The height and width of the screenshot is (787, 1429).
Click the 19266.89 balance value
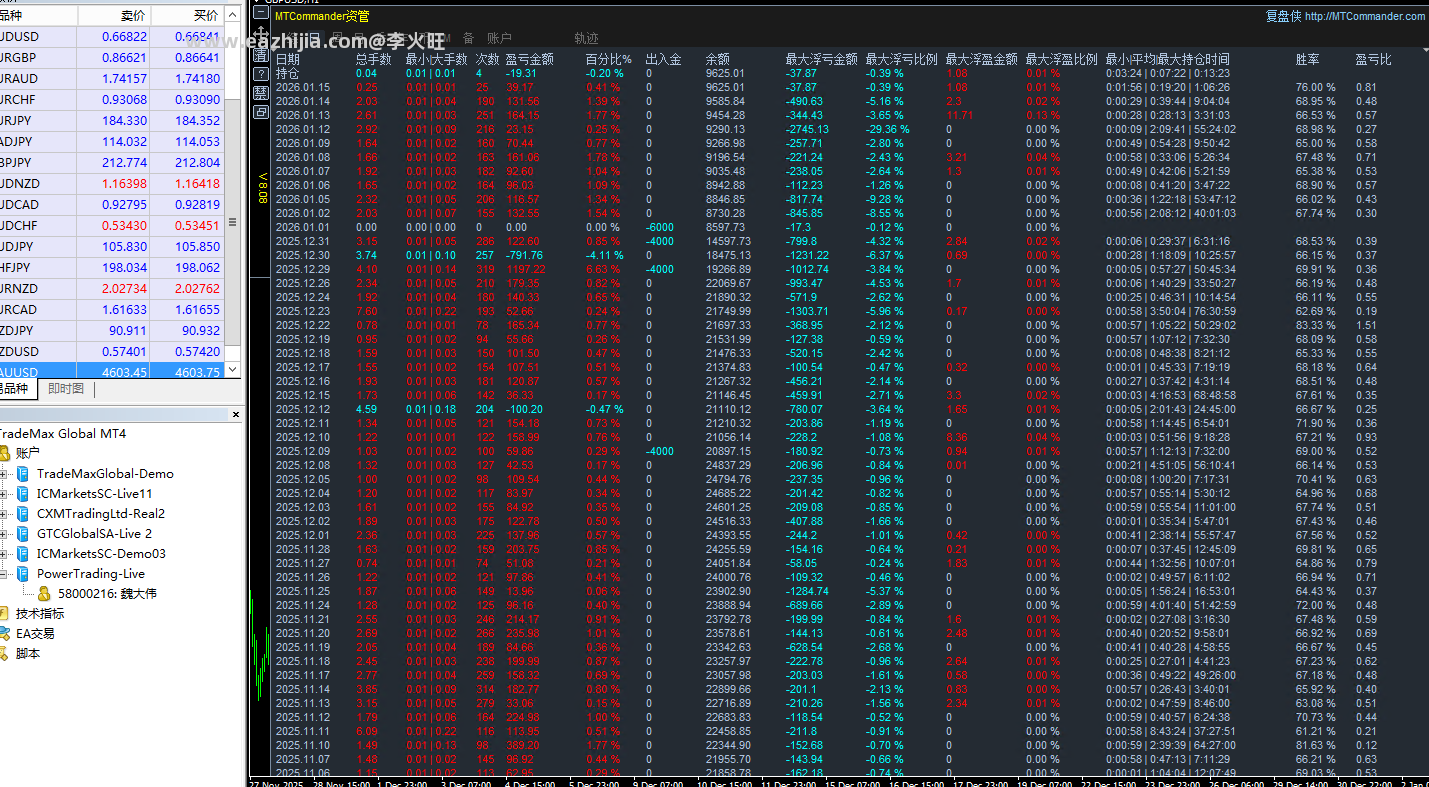(x=727, y=269)
